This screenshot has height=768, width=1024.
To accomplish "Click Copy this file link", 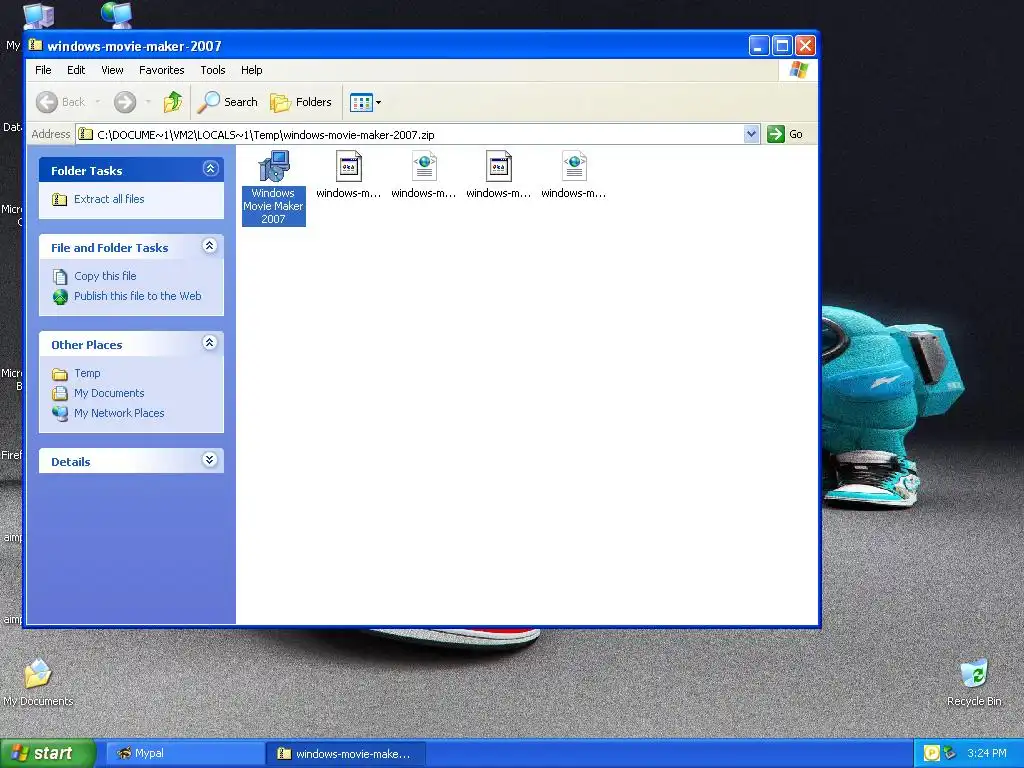I will pyautogui.click(x=105, y=276).
